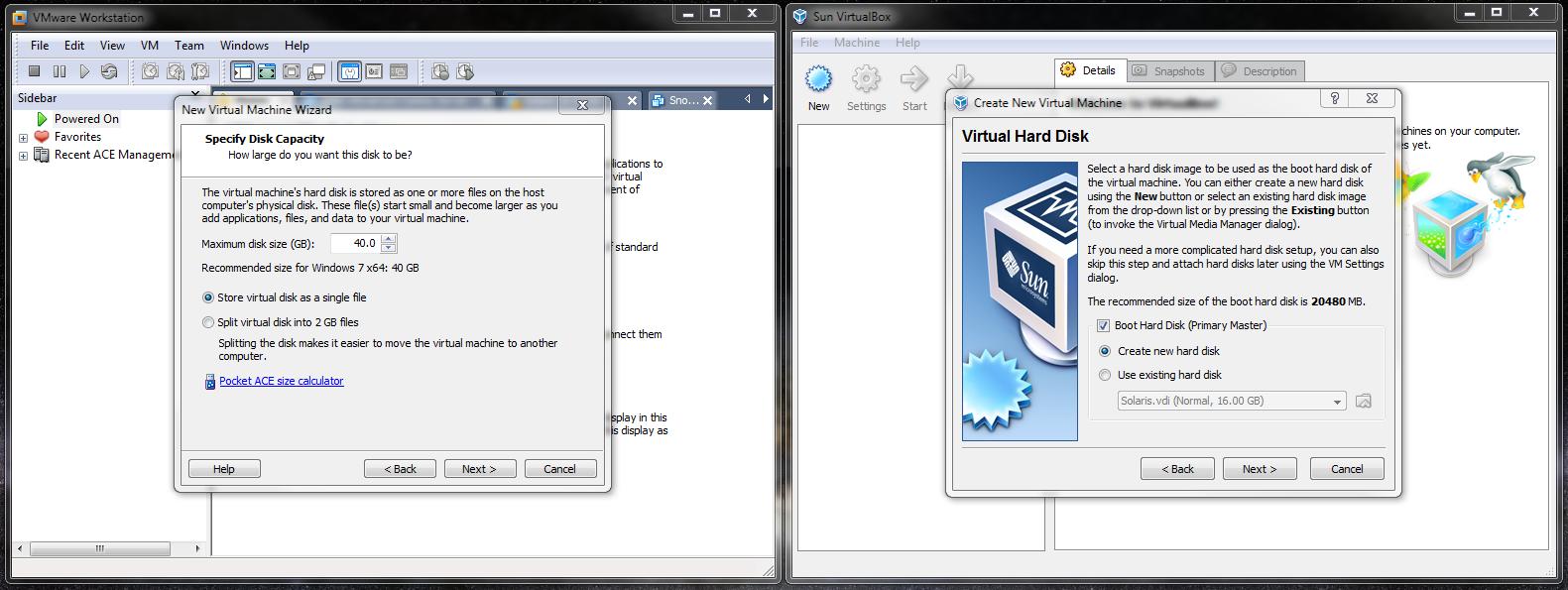Click the VMware power off stop icon

click(35, 71)
